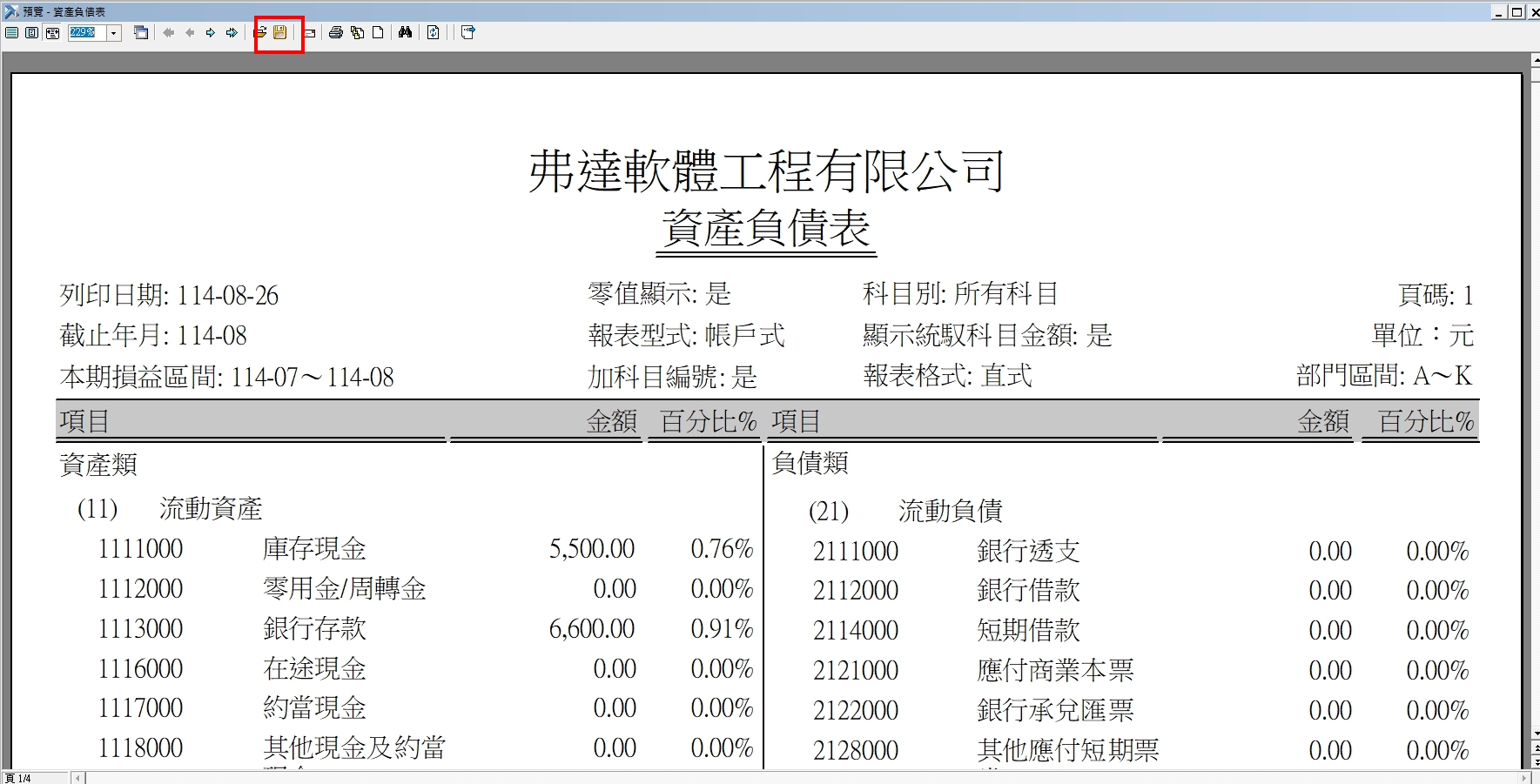Send the report using the email envelope icon
Viewport: 1540px width, 784px height.
coord(309,33)
